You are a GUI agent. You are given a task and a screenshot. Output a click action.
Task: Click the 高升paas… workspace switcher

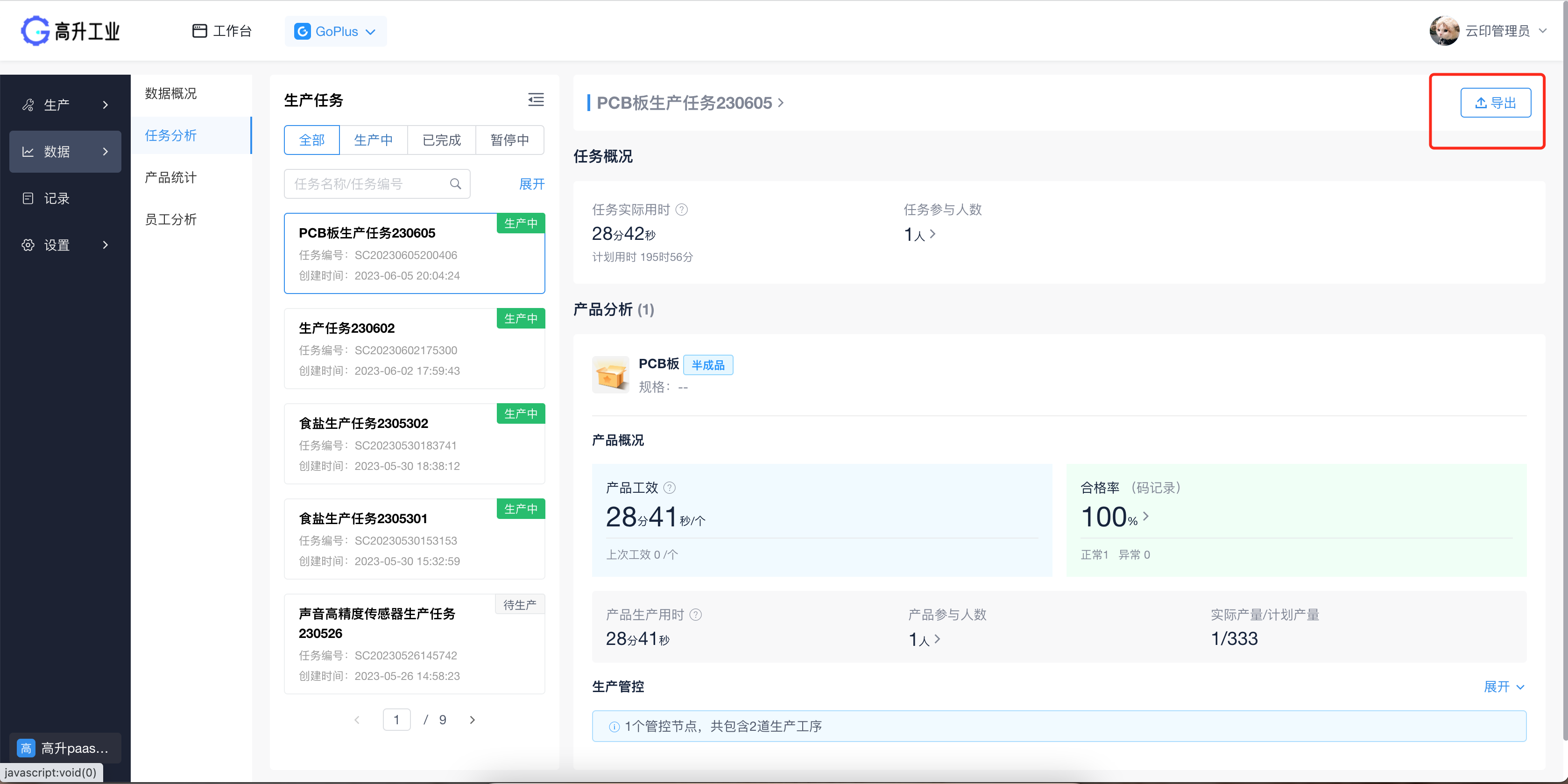tap(65, 748)
